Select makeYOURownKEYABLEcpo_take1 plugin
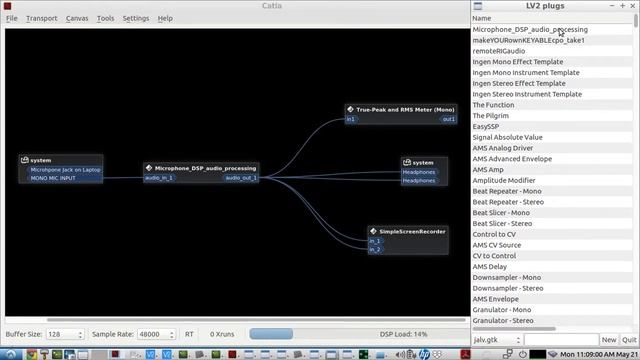Image resolution: width=640 pixels, height=360 pixels. tap(552, 40)
